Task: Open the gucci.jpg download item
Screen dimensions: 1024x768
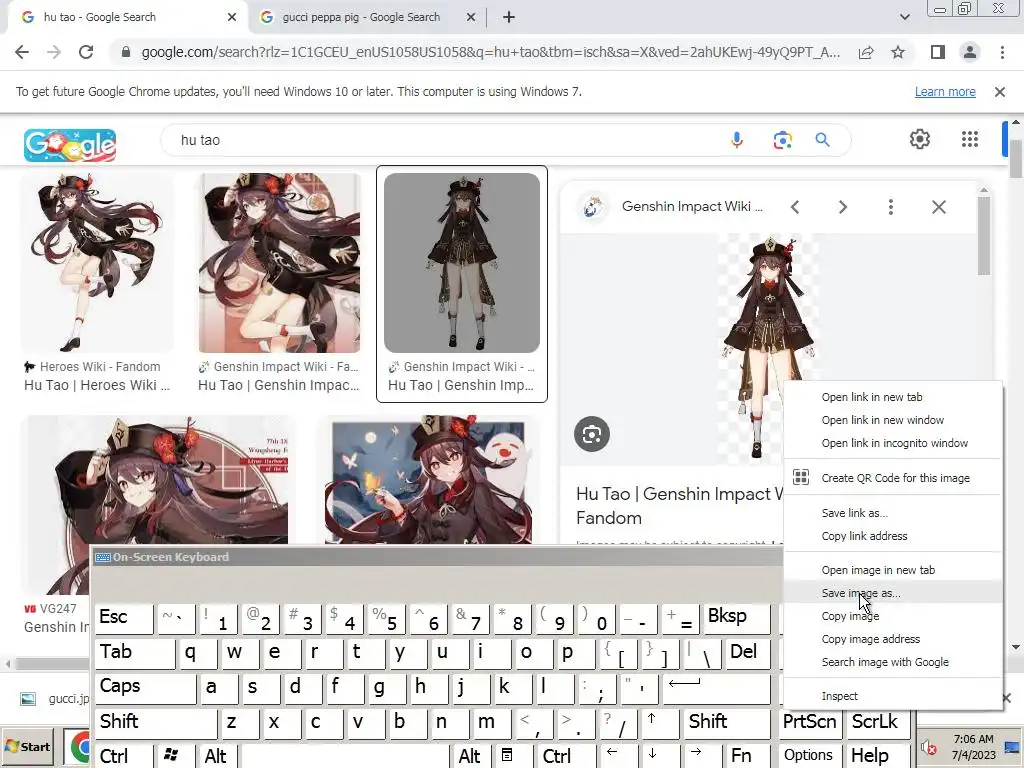Action: 56,699
